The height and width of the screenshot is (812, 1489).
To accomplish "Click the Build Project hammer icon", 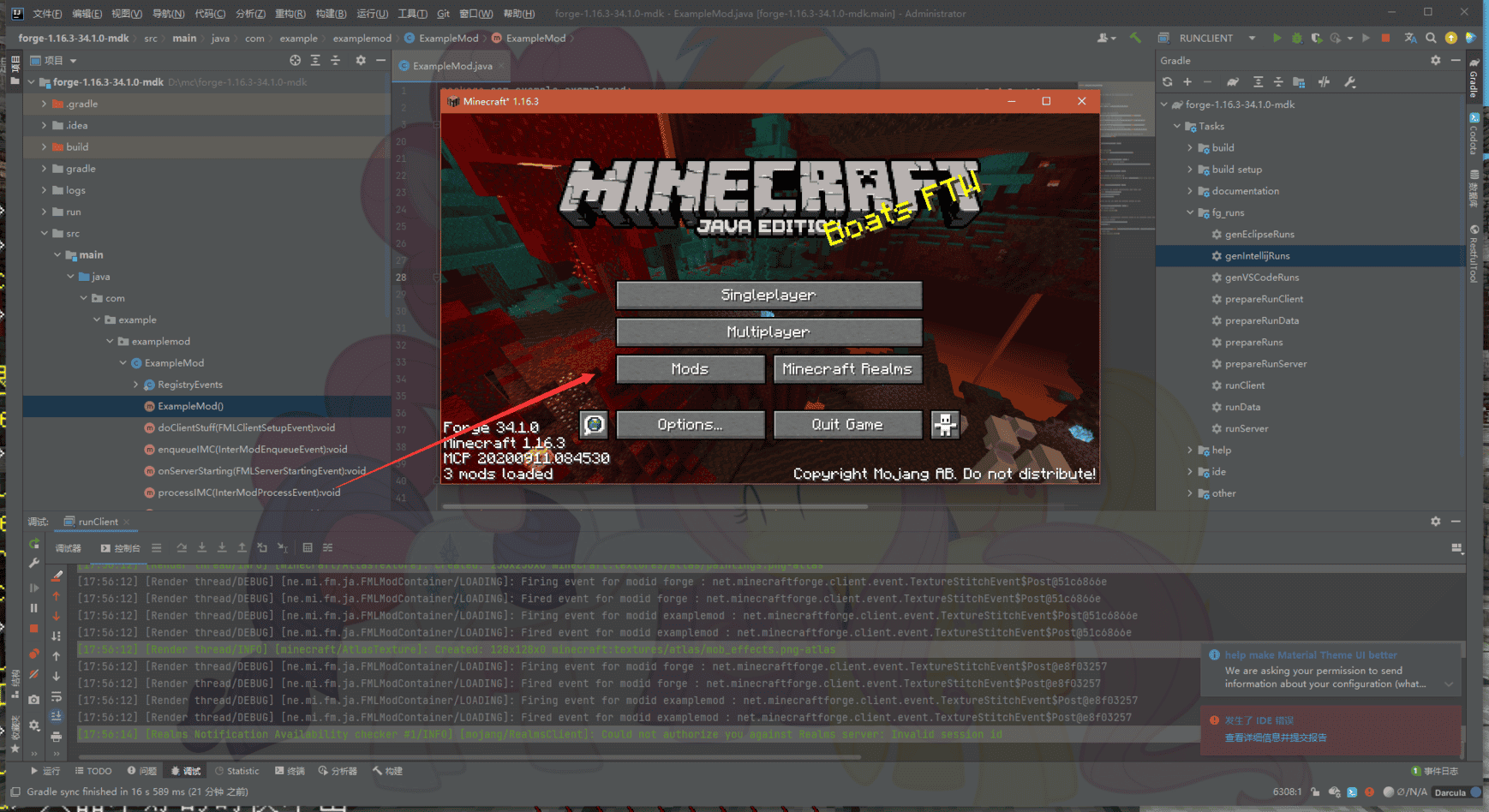I will click(1135, 38).
